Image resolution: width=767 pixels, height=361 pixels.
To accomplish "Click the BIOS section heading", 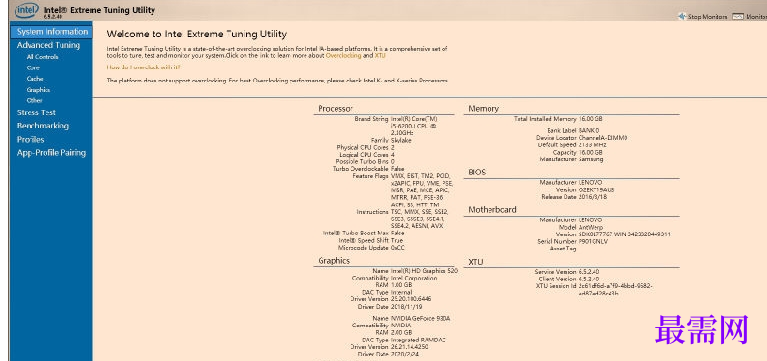I will point(477,172).
